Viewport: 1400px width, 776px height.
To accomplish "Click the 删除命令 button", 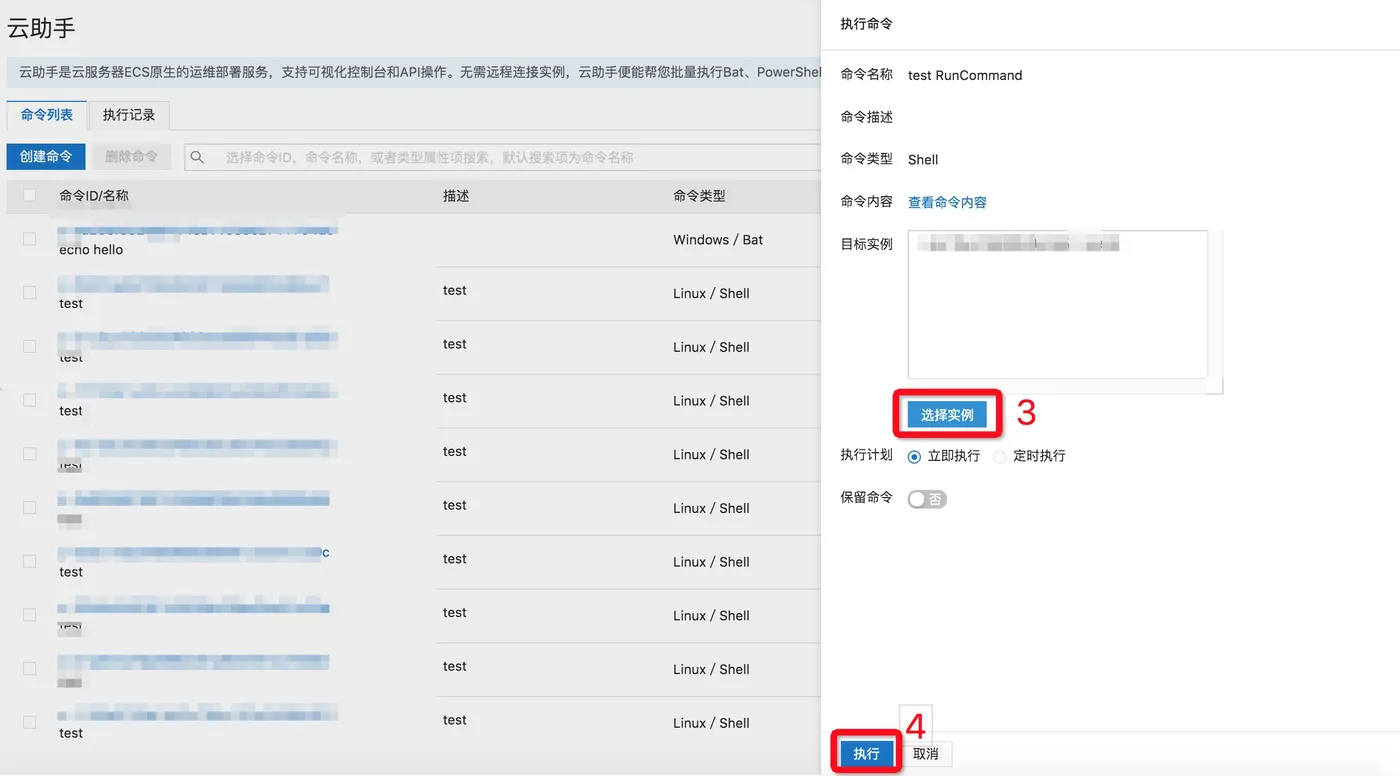I will pyautogui.click(x=131, y=157).
